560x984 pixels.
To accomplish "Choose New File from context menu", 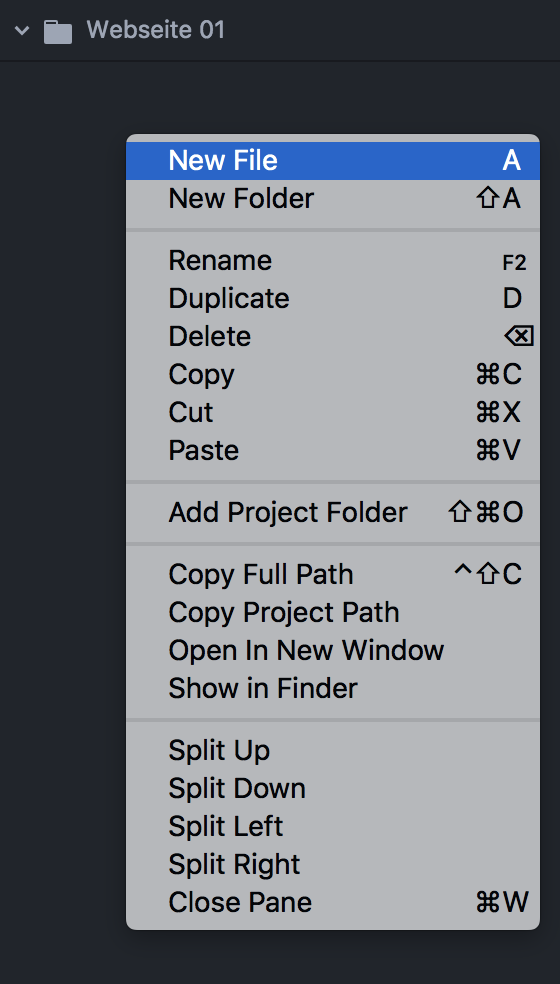I will point(333,161).
